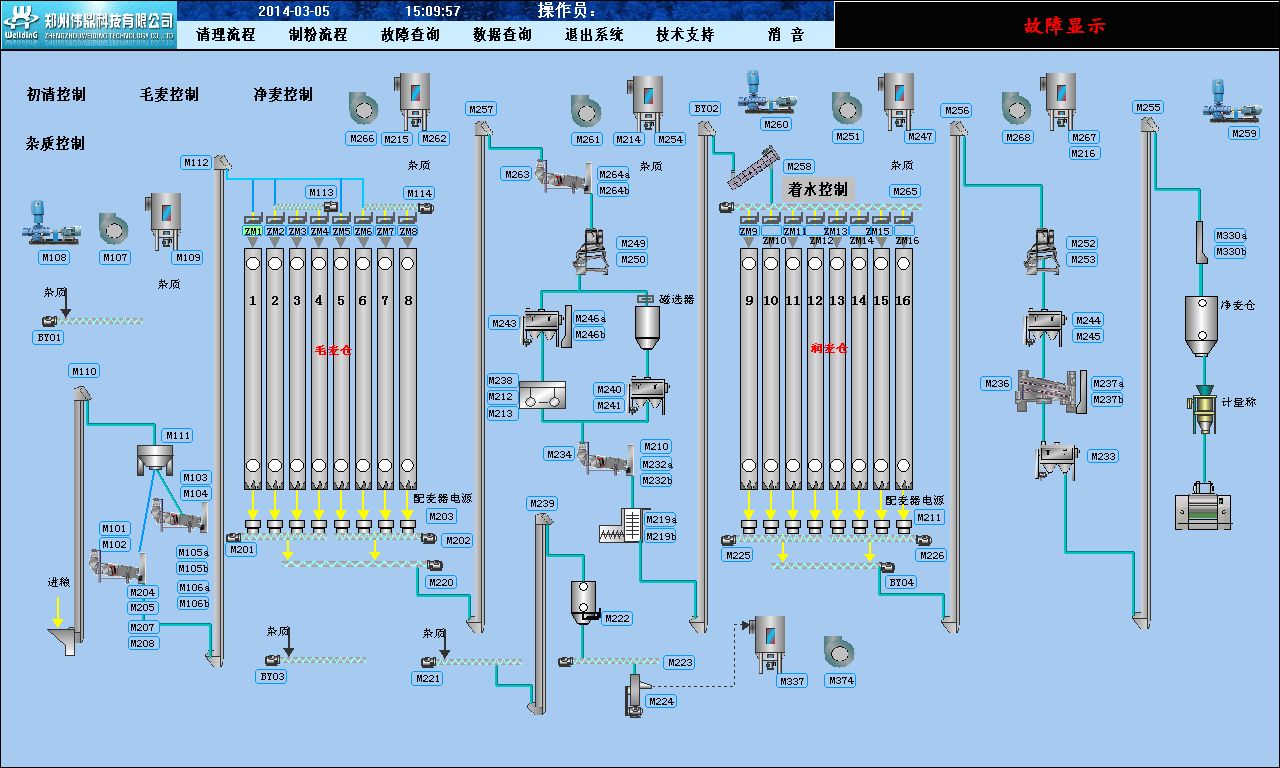
Task: Toggle the ZM2 silo gate
Action: [x=275, y=231]
